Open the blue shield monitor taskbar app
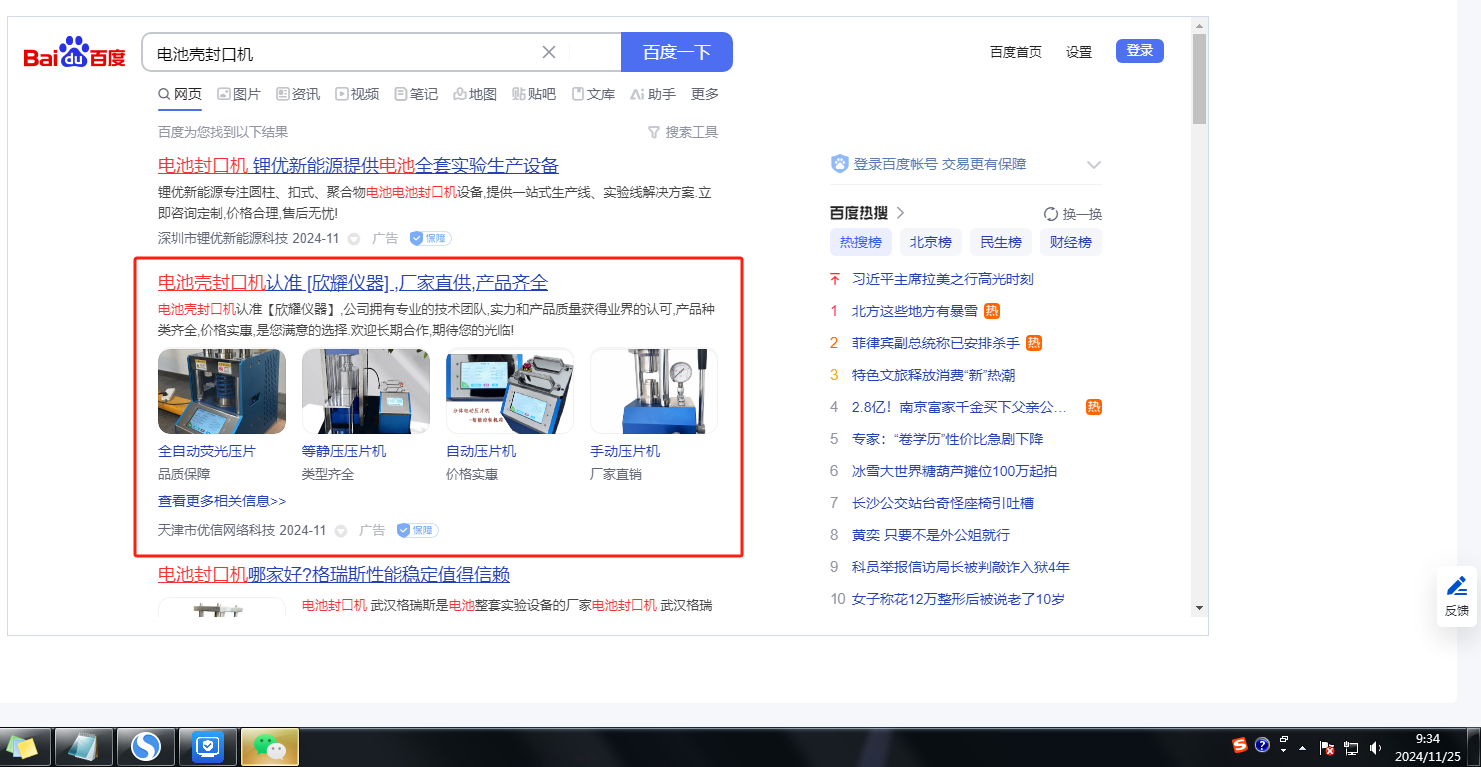1481x767 pixels. coord(208,746)
